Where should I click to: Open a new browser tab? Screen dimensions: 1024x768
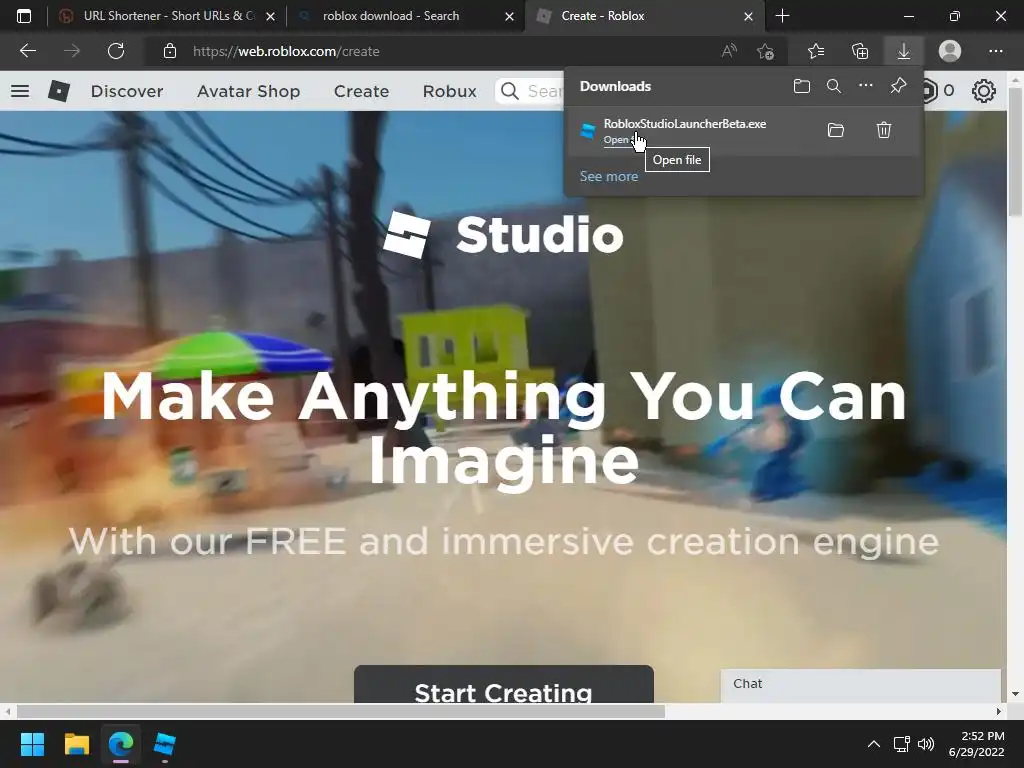tap(782, 16)
